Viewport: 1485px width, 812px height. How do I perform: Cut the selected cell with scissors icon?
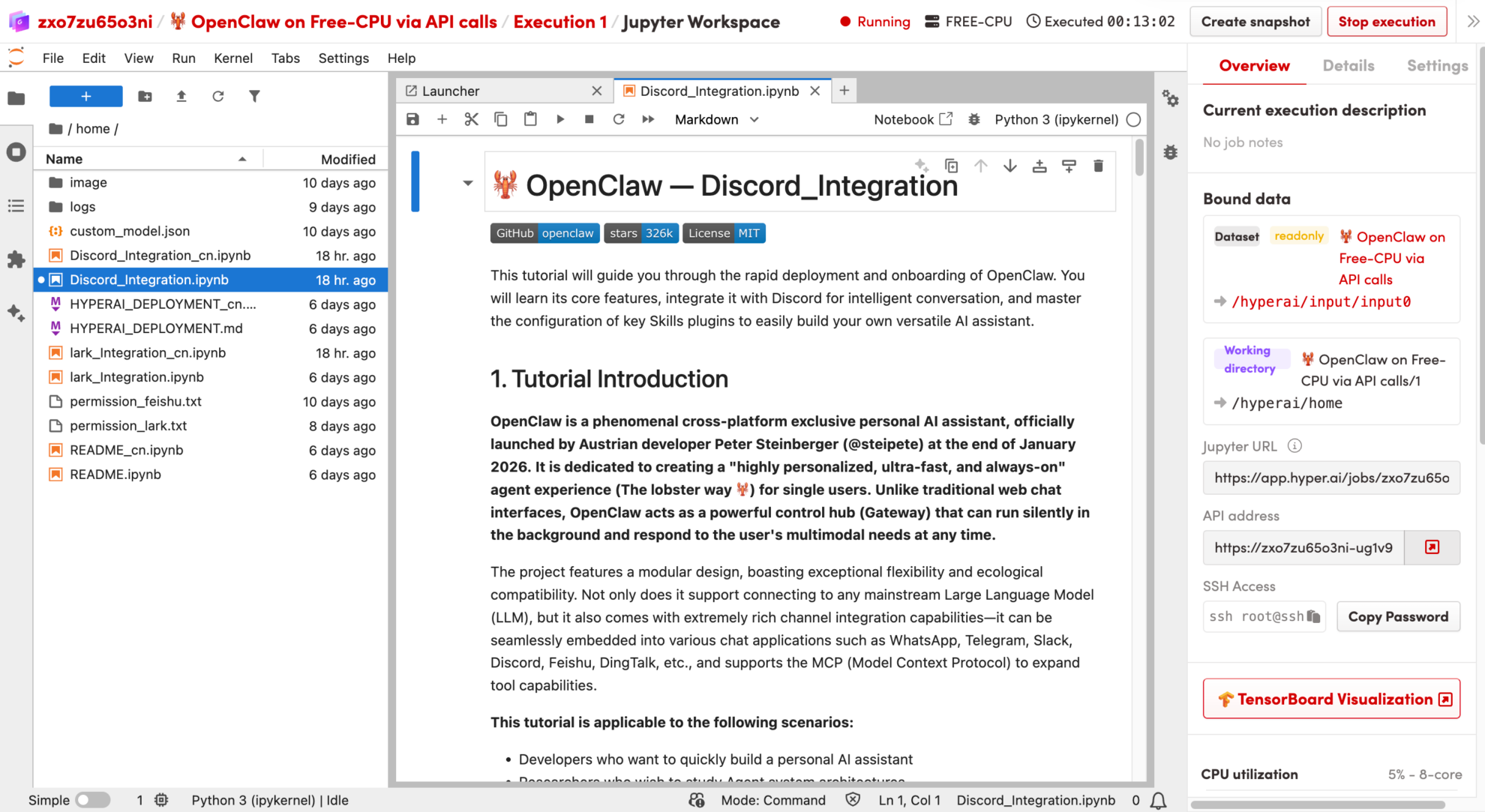pos(471,119)
